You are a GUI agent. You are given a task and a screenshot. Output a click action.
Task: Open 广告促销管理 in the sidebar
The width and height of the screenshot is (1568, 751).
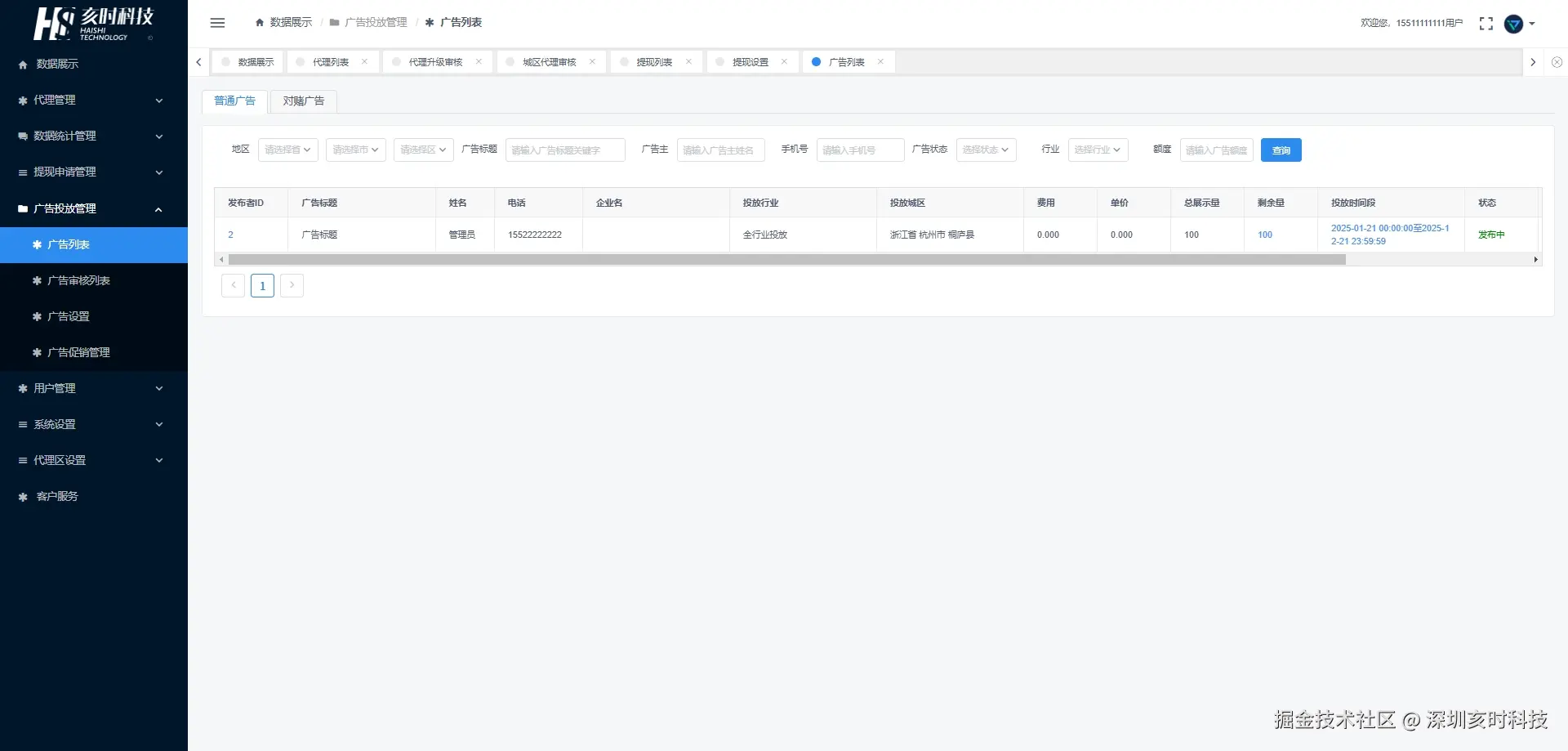(94, 352)
